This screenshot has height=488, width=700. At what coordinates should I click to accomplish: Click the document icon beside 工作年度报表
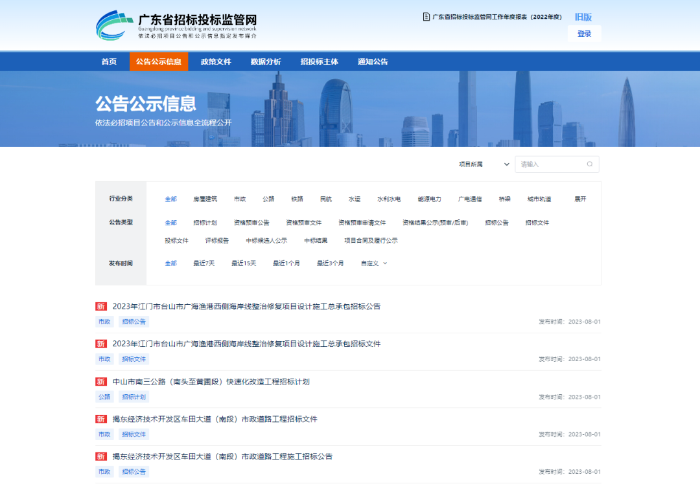426,17
